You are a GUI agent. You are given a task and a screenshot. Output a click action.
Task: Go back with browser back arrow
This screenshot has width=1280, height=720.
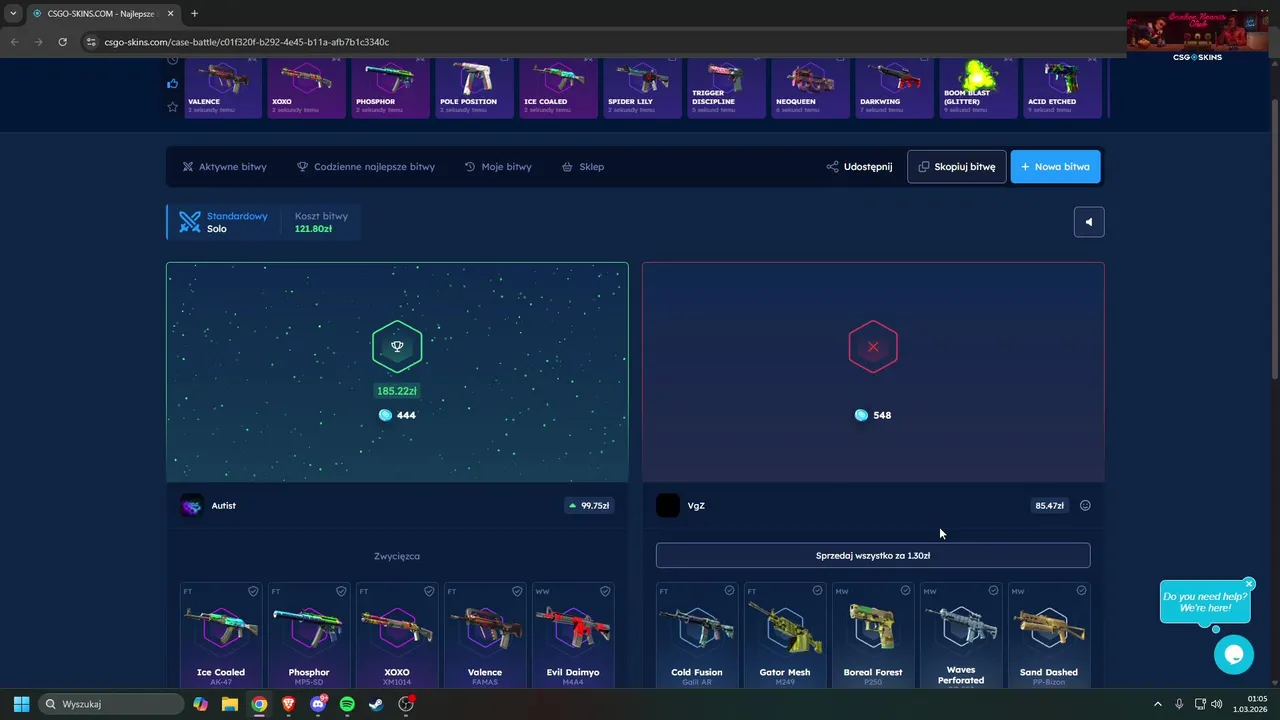14,42
